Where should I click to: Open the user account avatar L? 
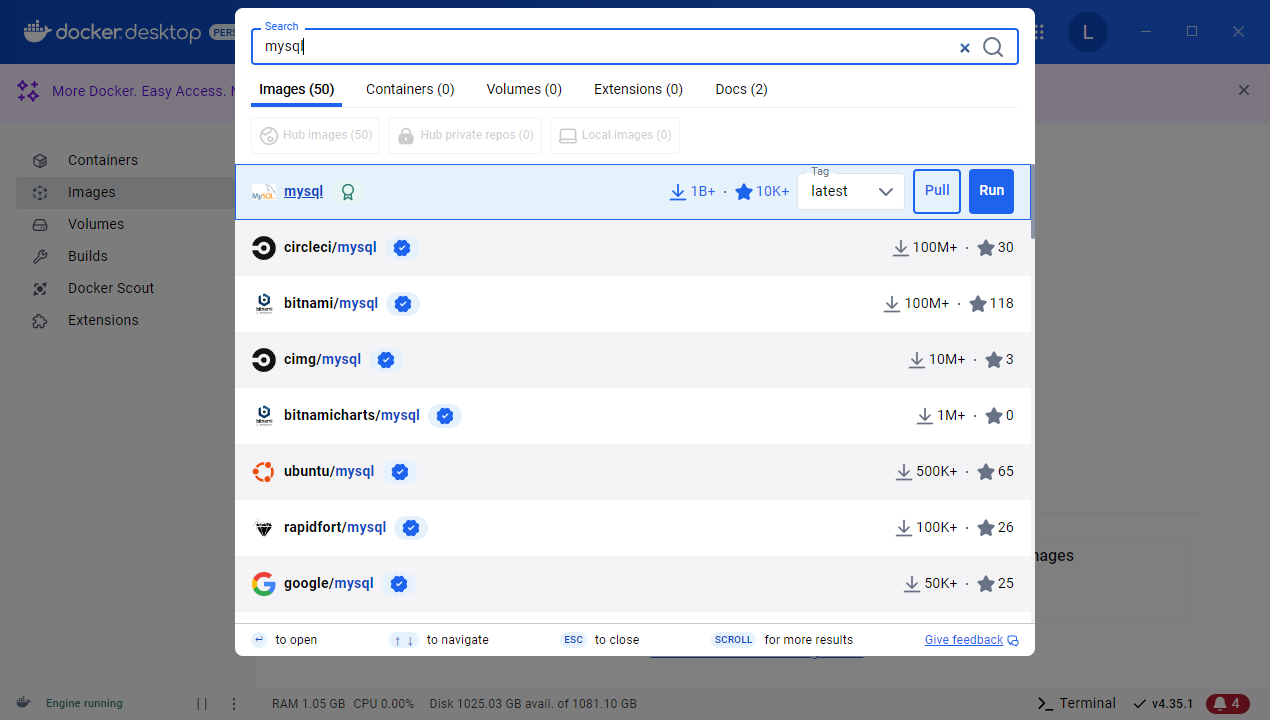[1088, 33]
